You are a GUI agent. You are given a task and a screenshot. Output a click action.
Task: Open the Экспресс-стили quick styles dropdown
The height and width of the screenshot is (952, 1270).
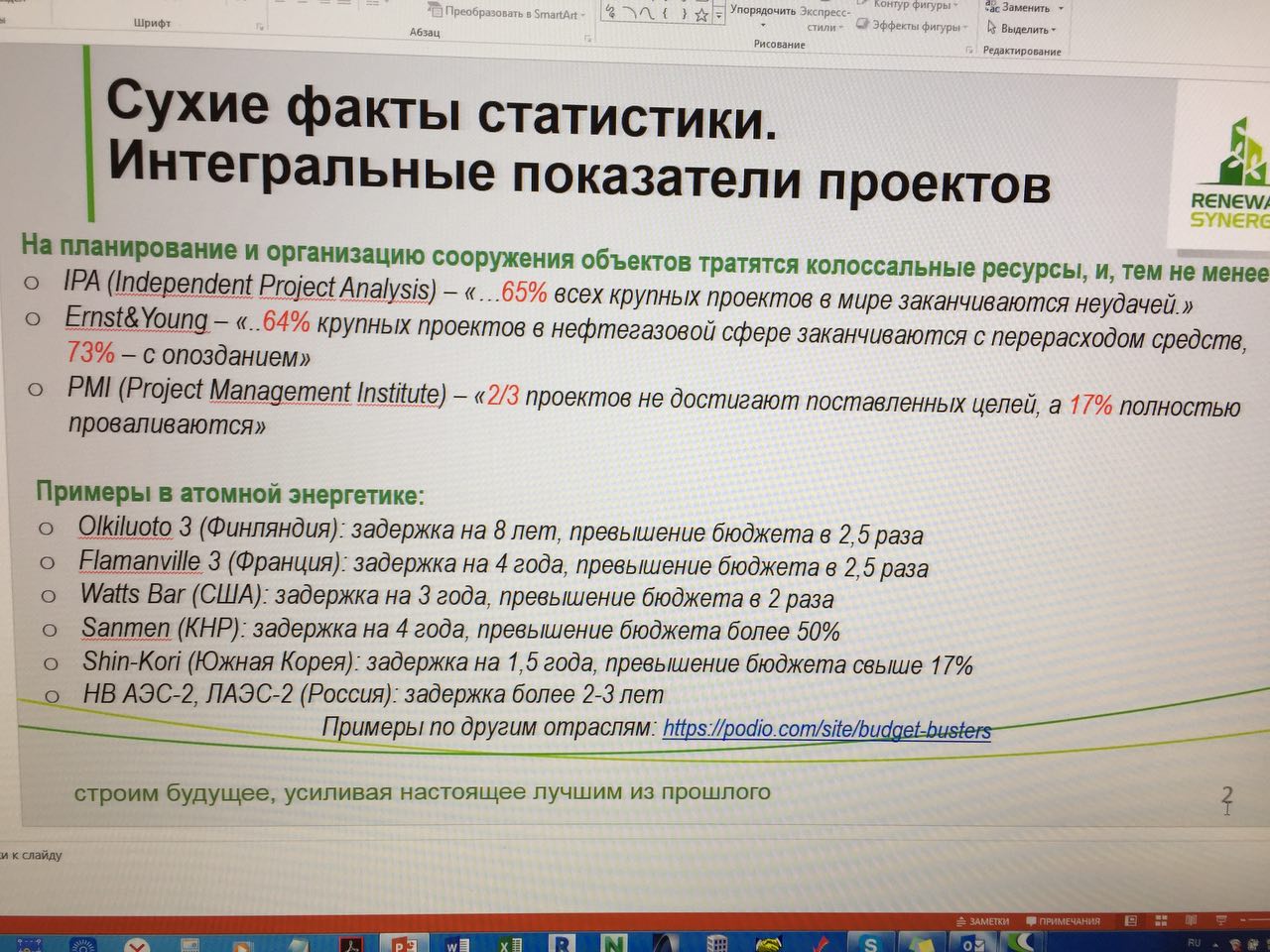coord(825,19)
